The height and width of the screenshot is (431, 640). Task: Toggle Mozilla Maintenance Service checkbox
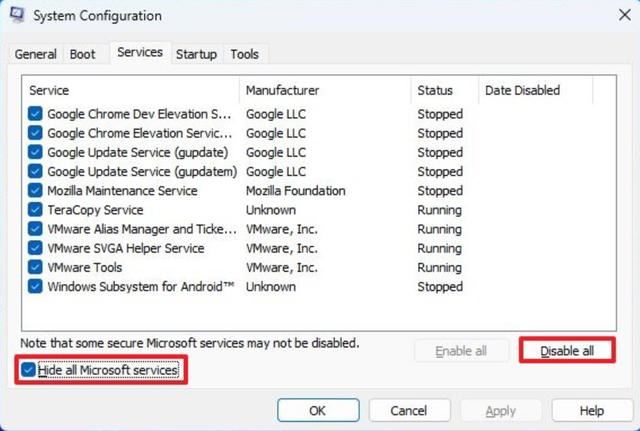tap(35, 191)
